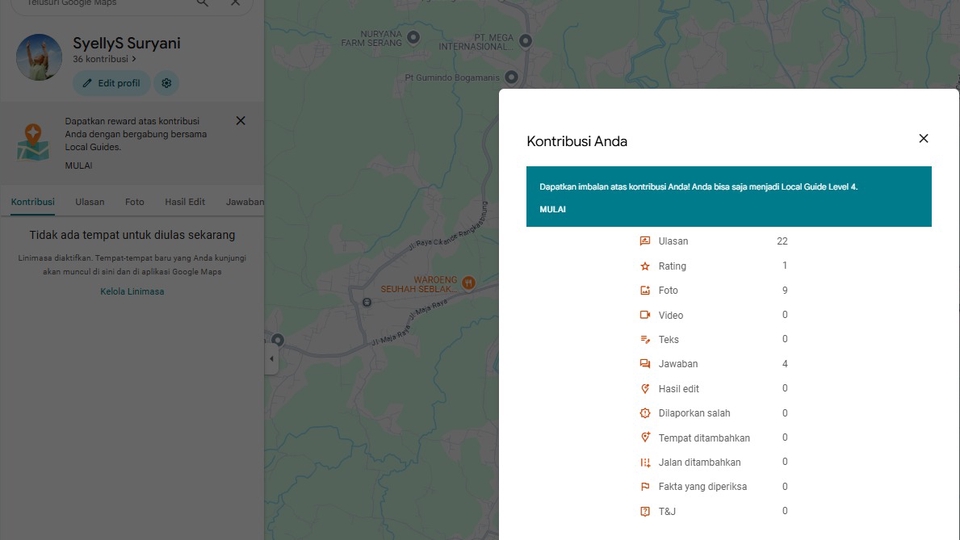Switch to the Kontribusi tab
This screenshot has width=960, height=540.
click(x=33, y=202)
